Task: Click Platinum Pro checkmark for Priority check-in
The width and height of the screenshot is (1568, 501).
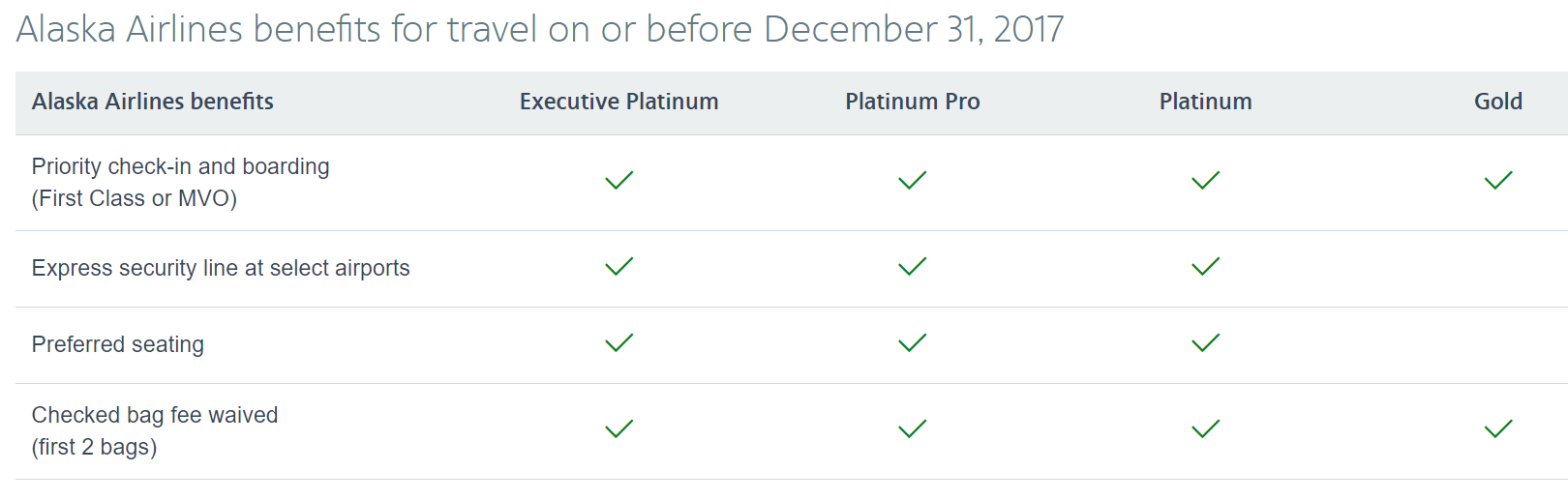Action: (912, 181)
